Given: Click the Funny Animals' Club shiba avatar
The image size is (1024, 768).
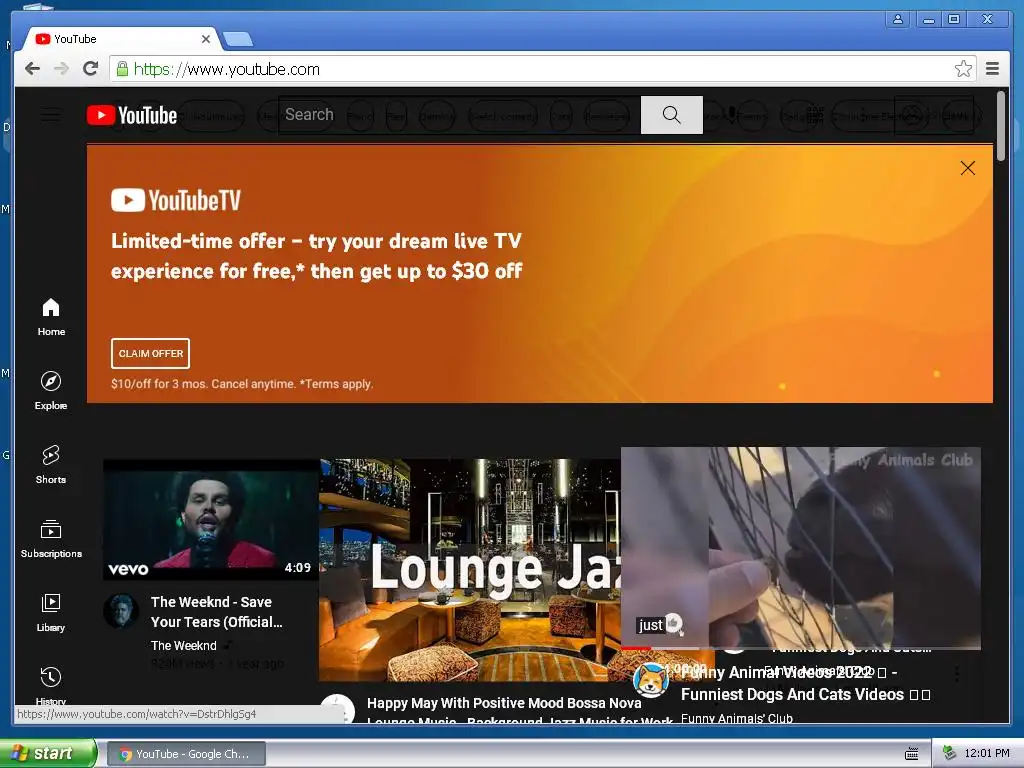Looking at the screenshot, I should point(651,680).
